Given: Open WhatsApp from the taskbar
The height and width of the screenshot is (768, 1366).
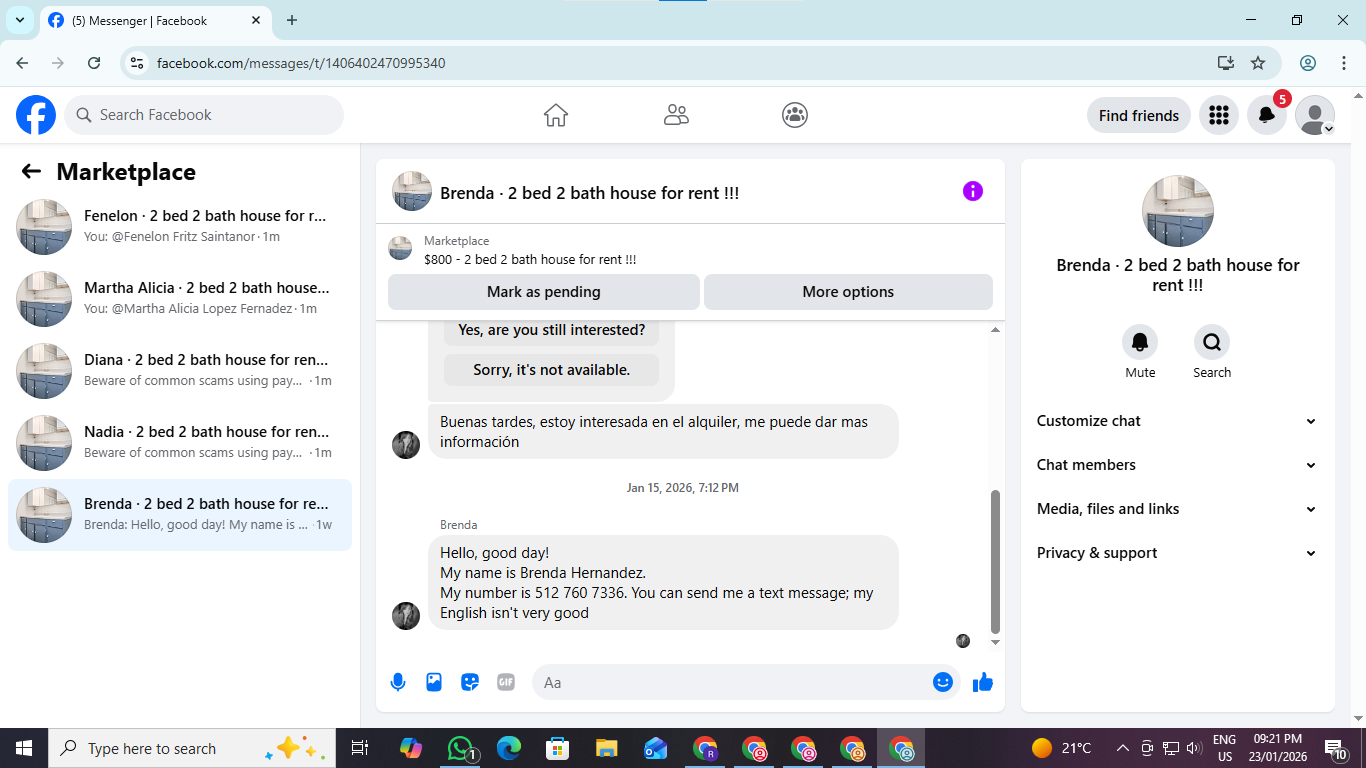Looking at the screenshot, I should point(460,748).
